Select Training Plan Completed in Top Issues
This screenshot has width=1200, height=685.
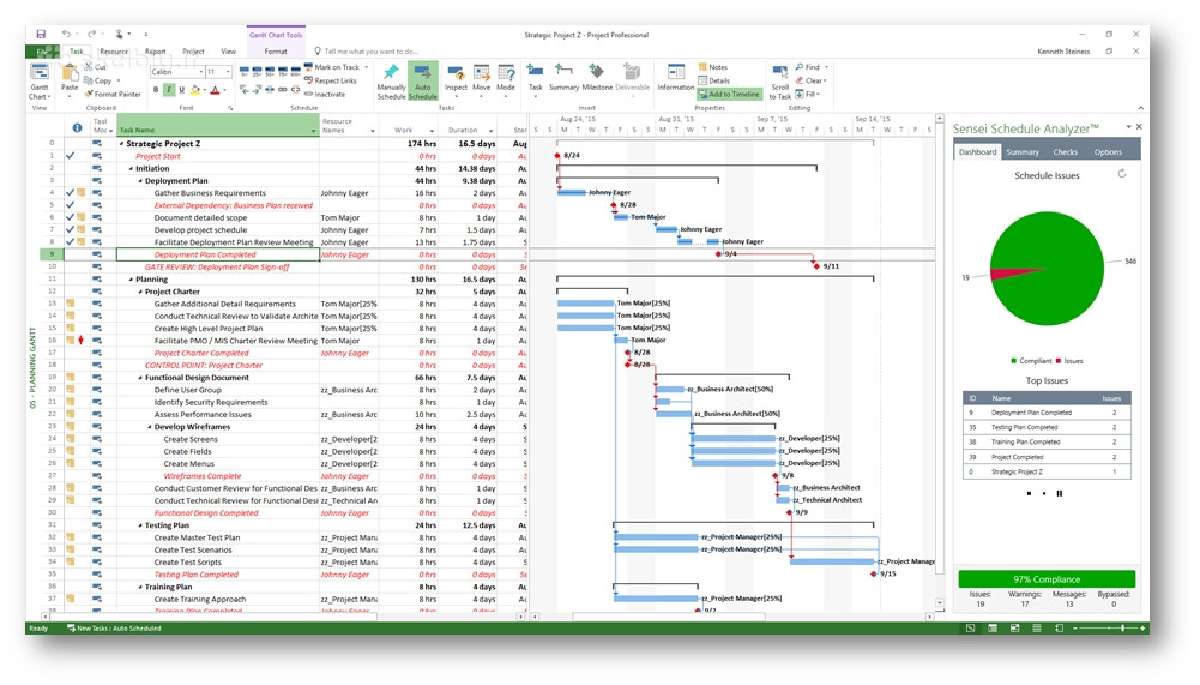tap(1046, 442)
